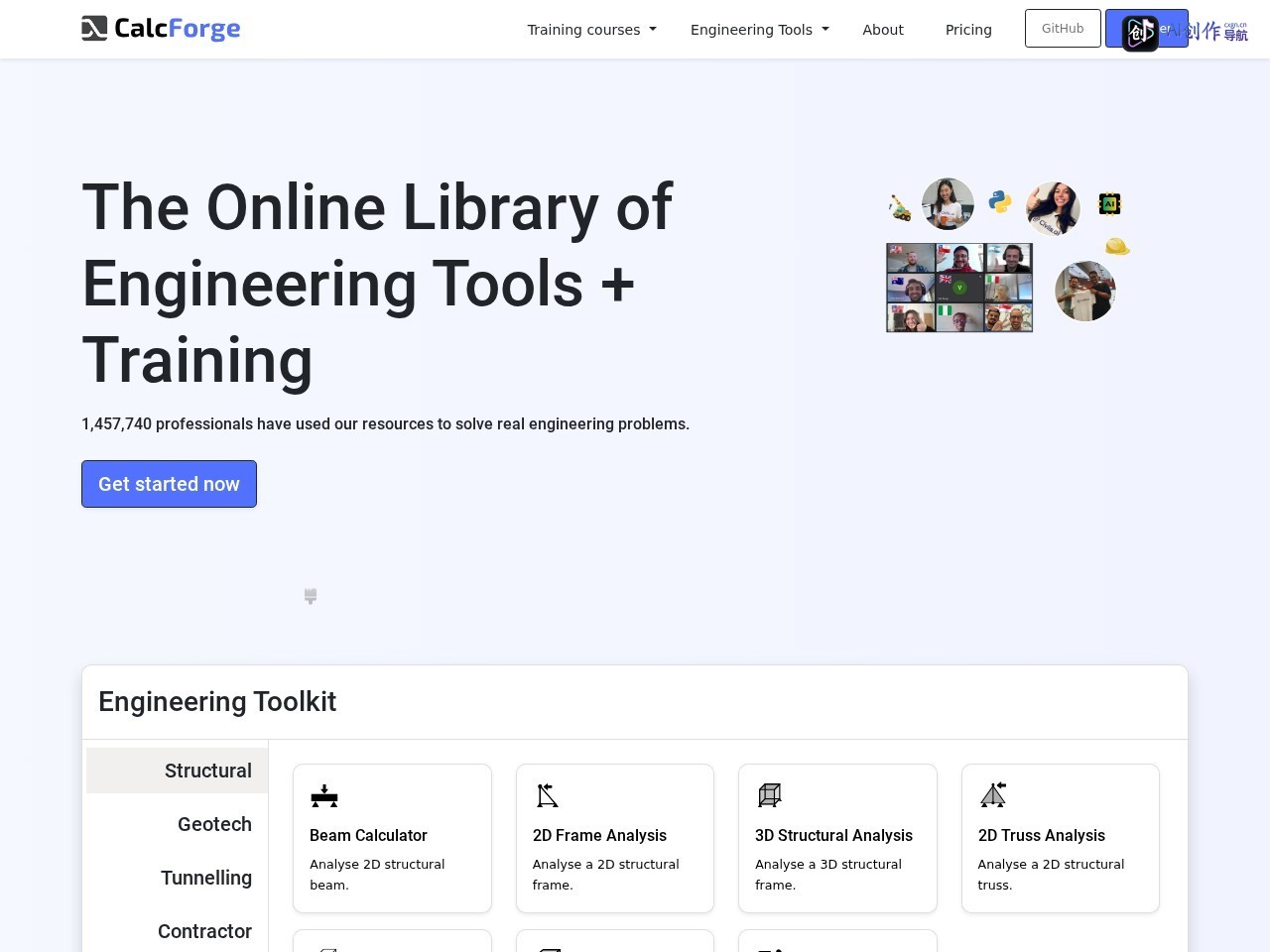
Task: Open the Pricing page
Action: coord(968,30)
